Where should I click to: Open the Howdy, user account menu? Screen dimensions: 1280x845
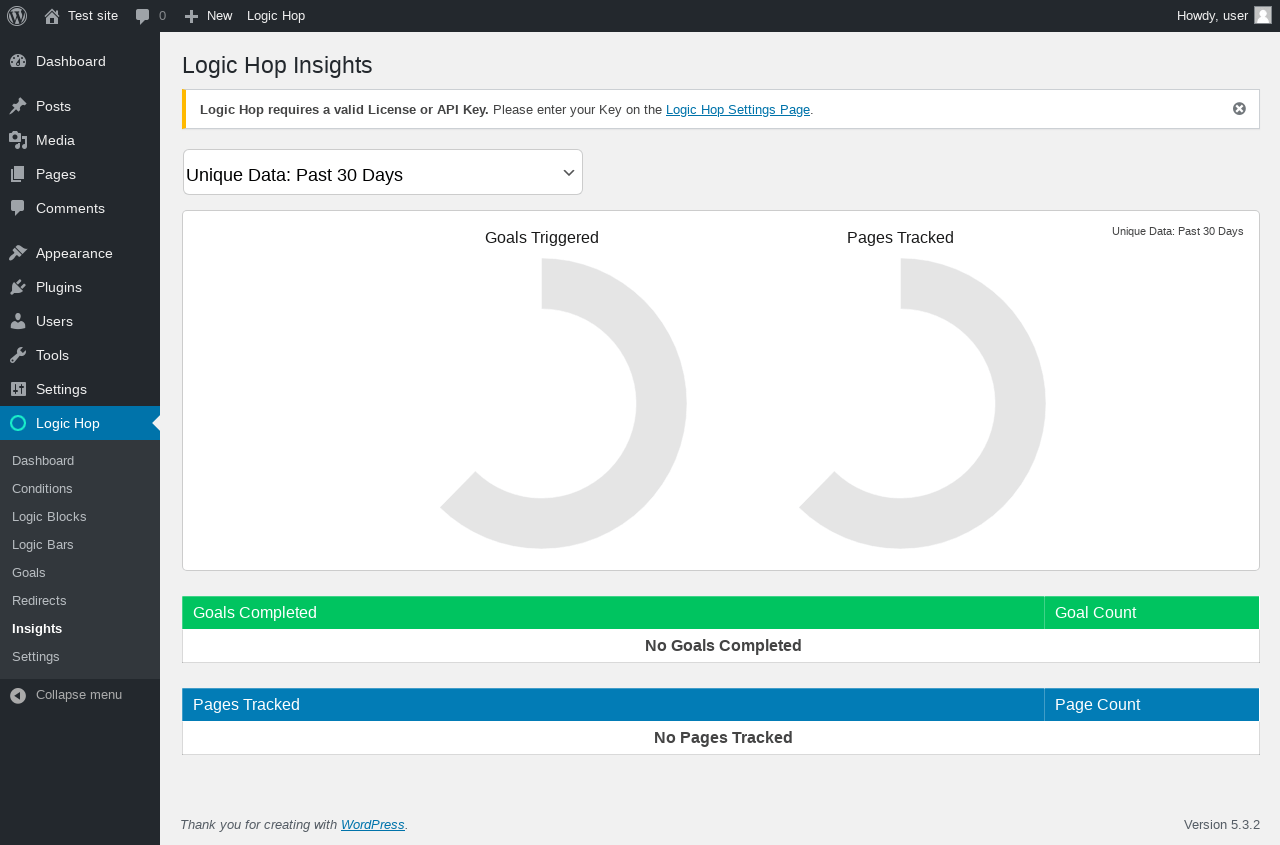point(1224,16)
